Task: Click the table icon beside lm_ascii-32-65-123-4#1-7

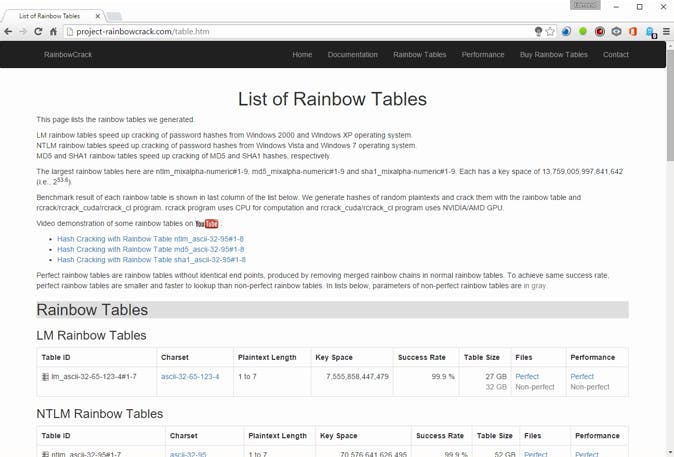Action: pyautogui.click(x=45, y=377)
